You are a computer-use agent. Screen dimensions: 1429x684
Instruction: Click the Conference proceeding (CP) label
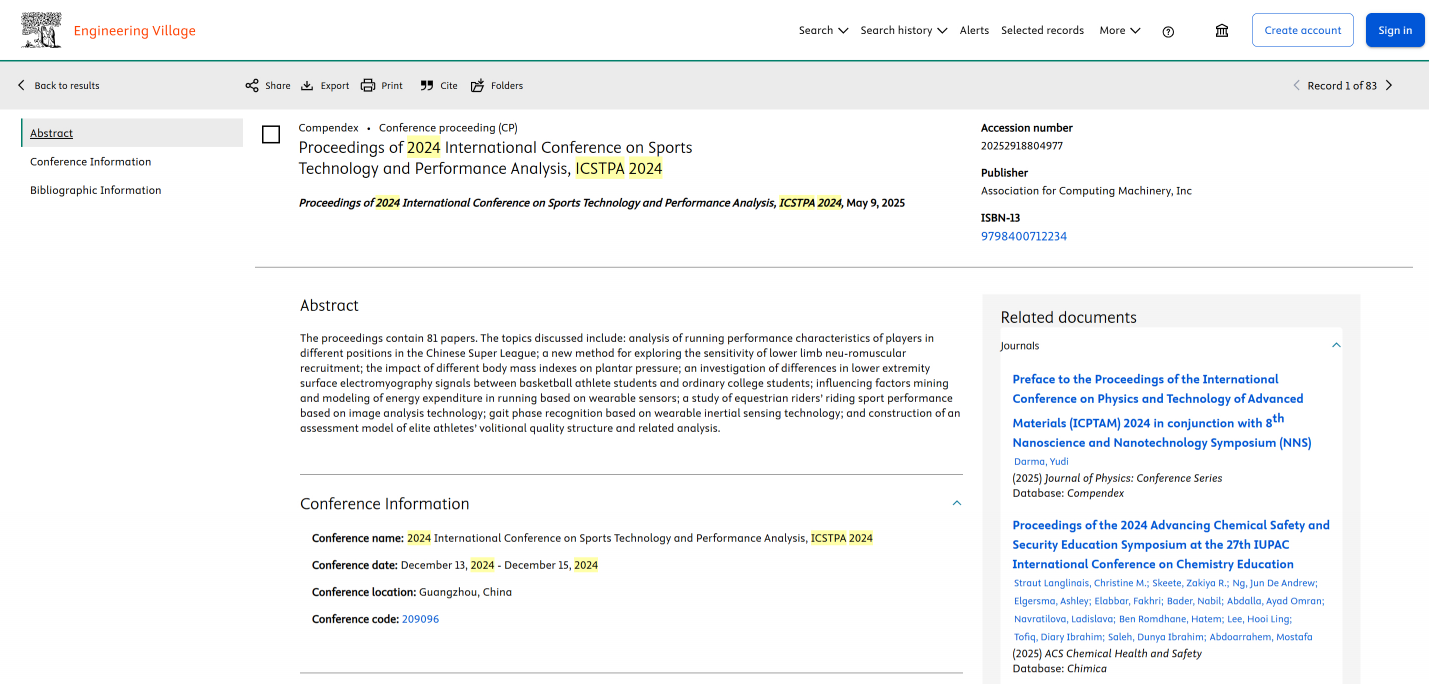448,128
